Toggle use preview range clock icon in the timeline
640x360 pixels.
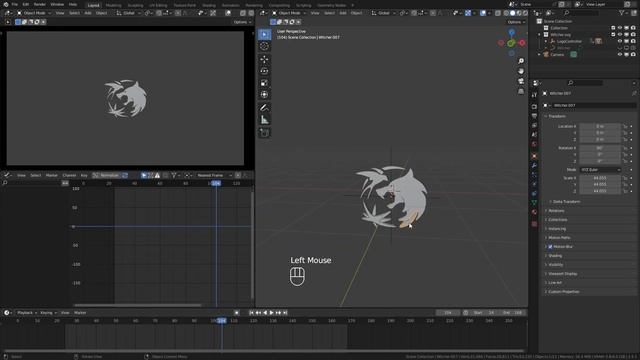(x=466, y=313)
